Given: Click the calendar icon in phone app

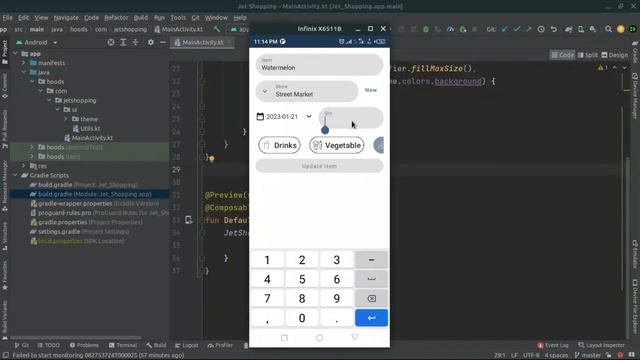Looking at the screenshot, I should coord(260,116).
